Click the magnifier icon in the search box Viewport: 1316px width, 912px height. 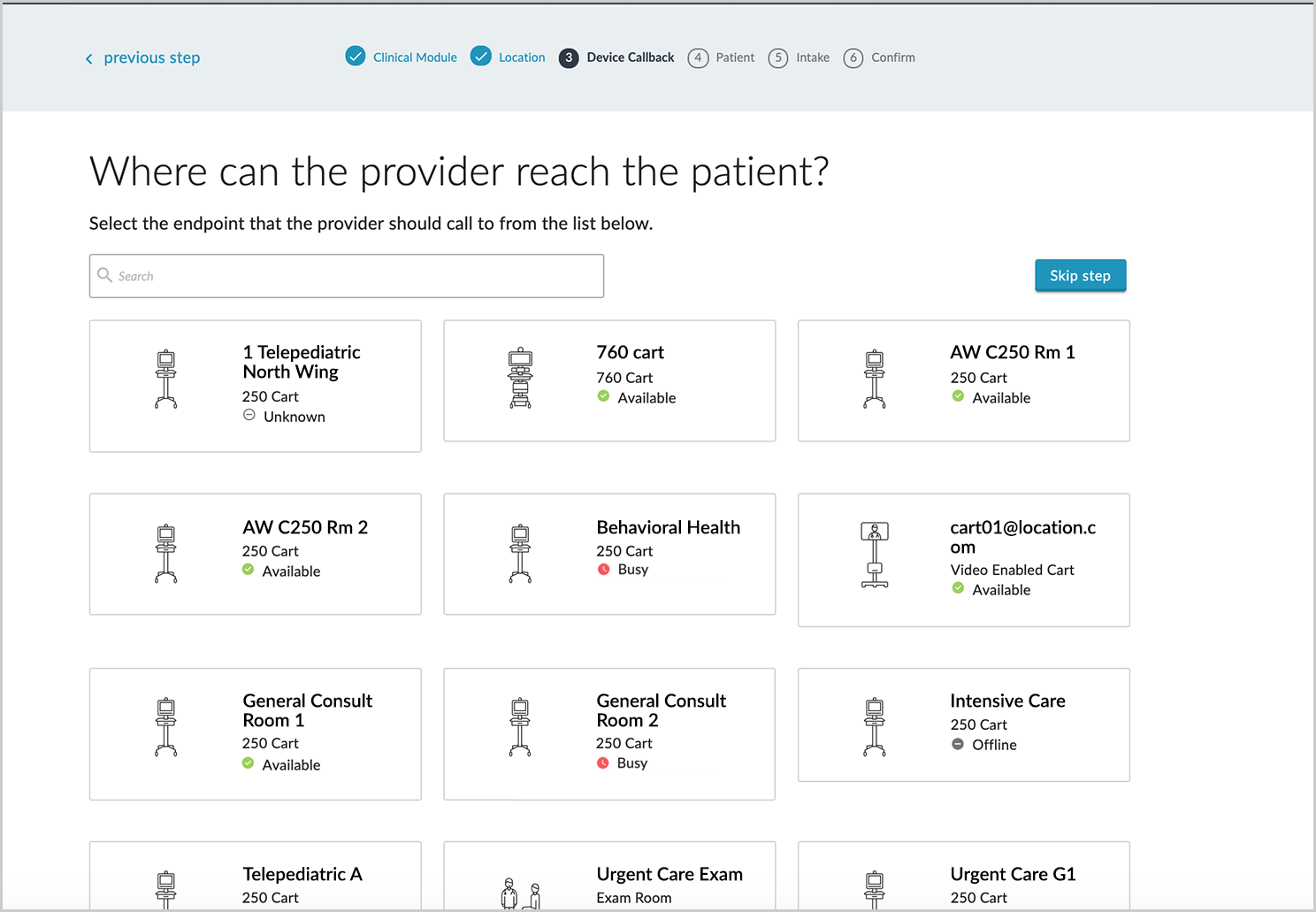(x=105, y=275)
